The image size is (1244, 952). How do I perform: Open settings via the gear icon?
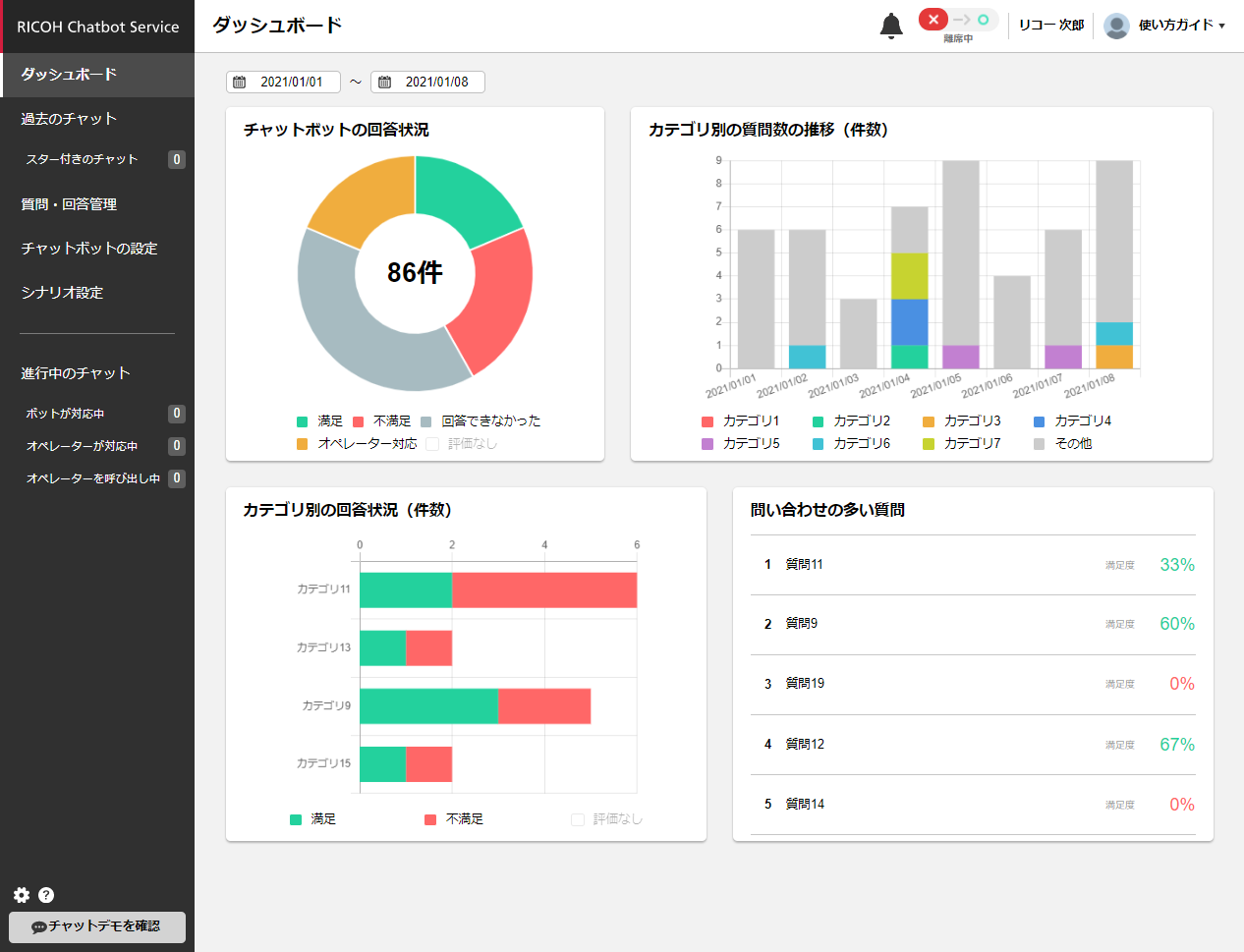pos(22,895)
